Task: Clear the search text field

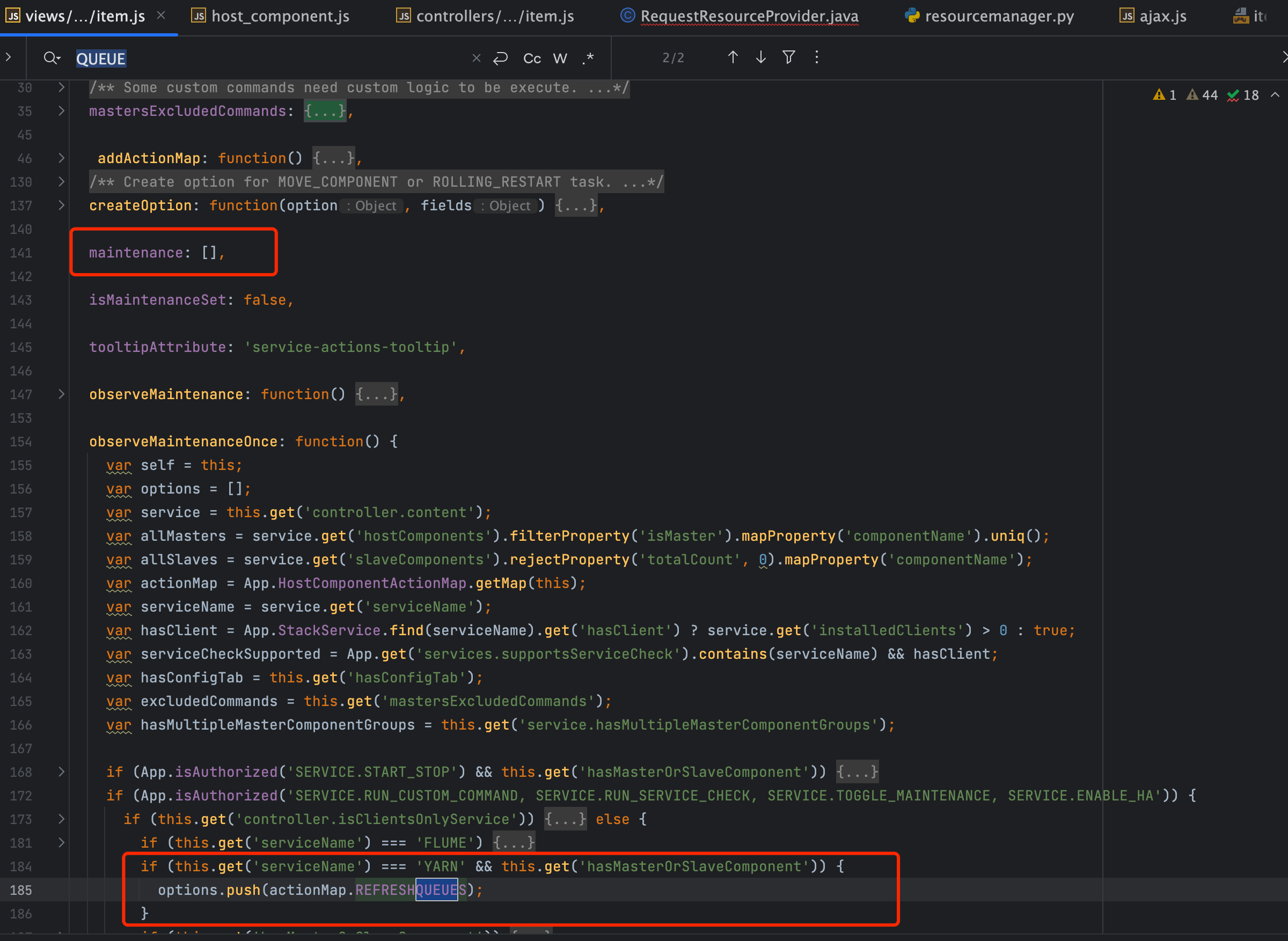Action: point(476,58)
